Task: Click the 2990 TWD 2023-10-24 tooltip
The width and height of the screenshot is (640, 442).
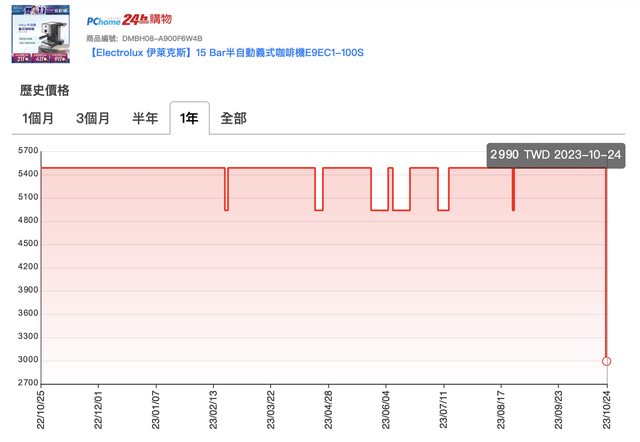Action: (x=556, y=155)
